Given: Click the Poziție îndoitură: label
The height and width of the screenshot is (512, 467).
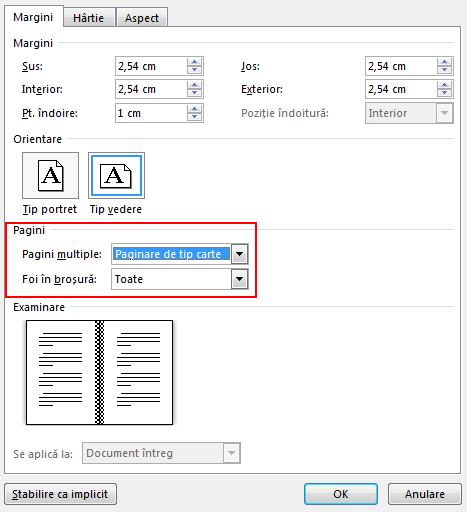Looking at the screenshot, I should 285,113.
